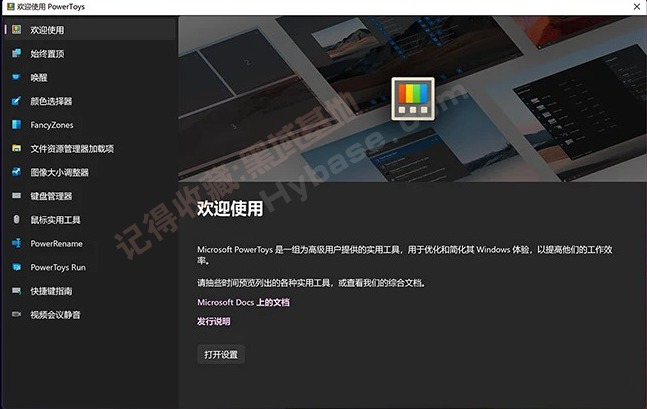Open the Microsoft Docs 上的文档 link
The image size is (647, 409).
243,302
